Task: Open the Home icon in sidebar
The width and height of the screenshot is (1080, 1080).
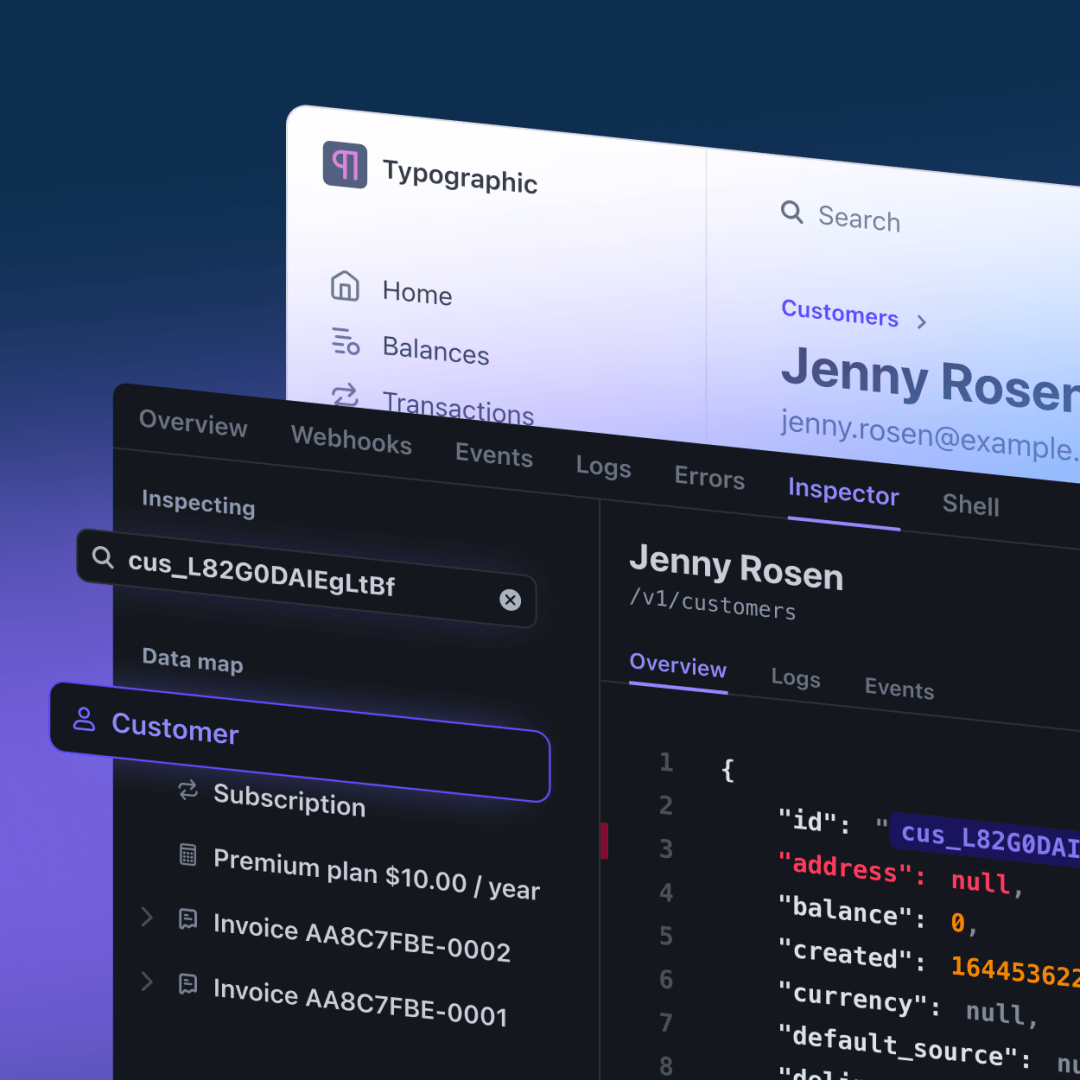Action: 344,285
